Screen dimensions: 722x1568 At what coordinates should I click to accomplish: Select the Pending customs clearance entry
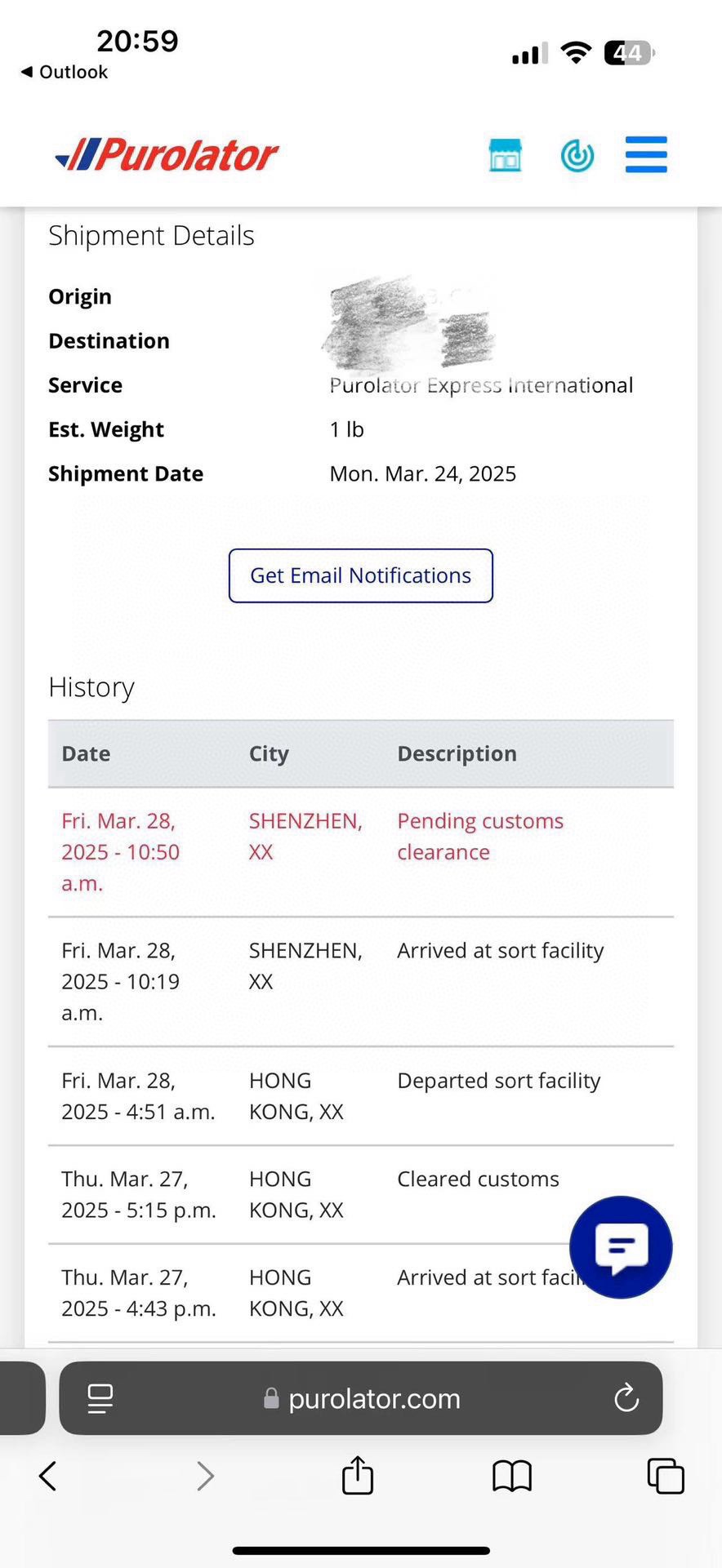pos(479,836)
